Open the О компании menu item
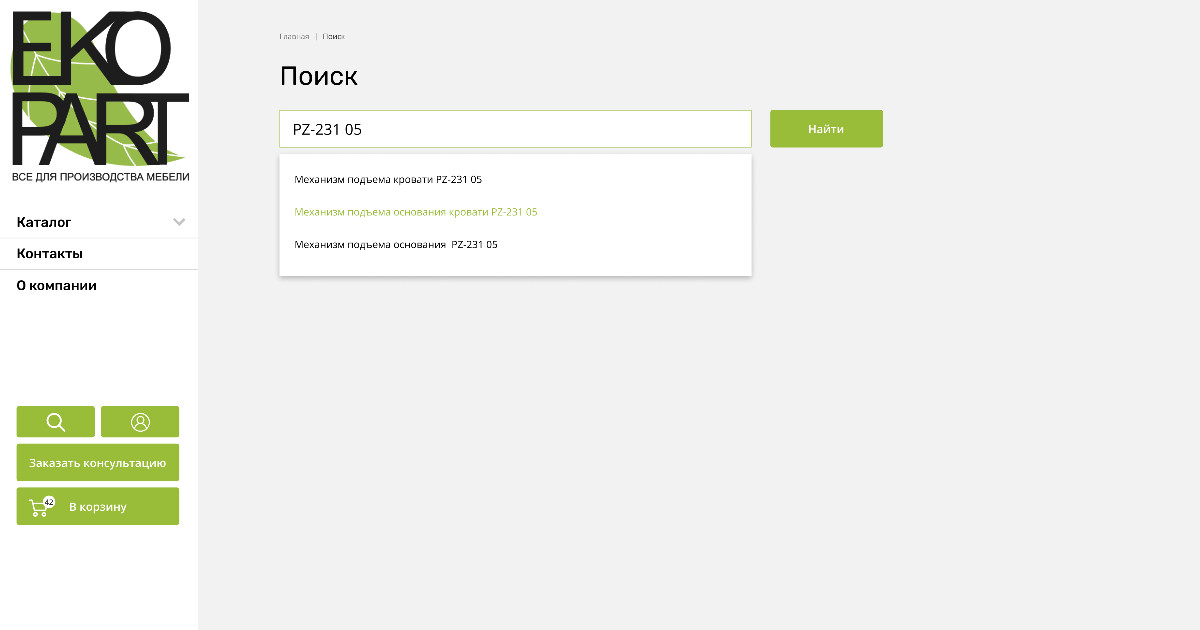The image size is (1200, 630). (57, 286)
